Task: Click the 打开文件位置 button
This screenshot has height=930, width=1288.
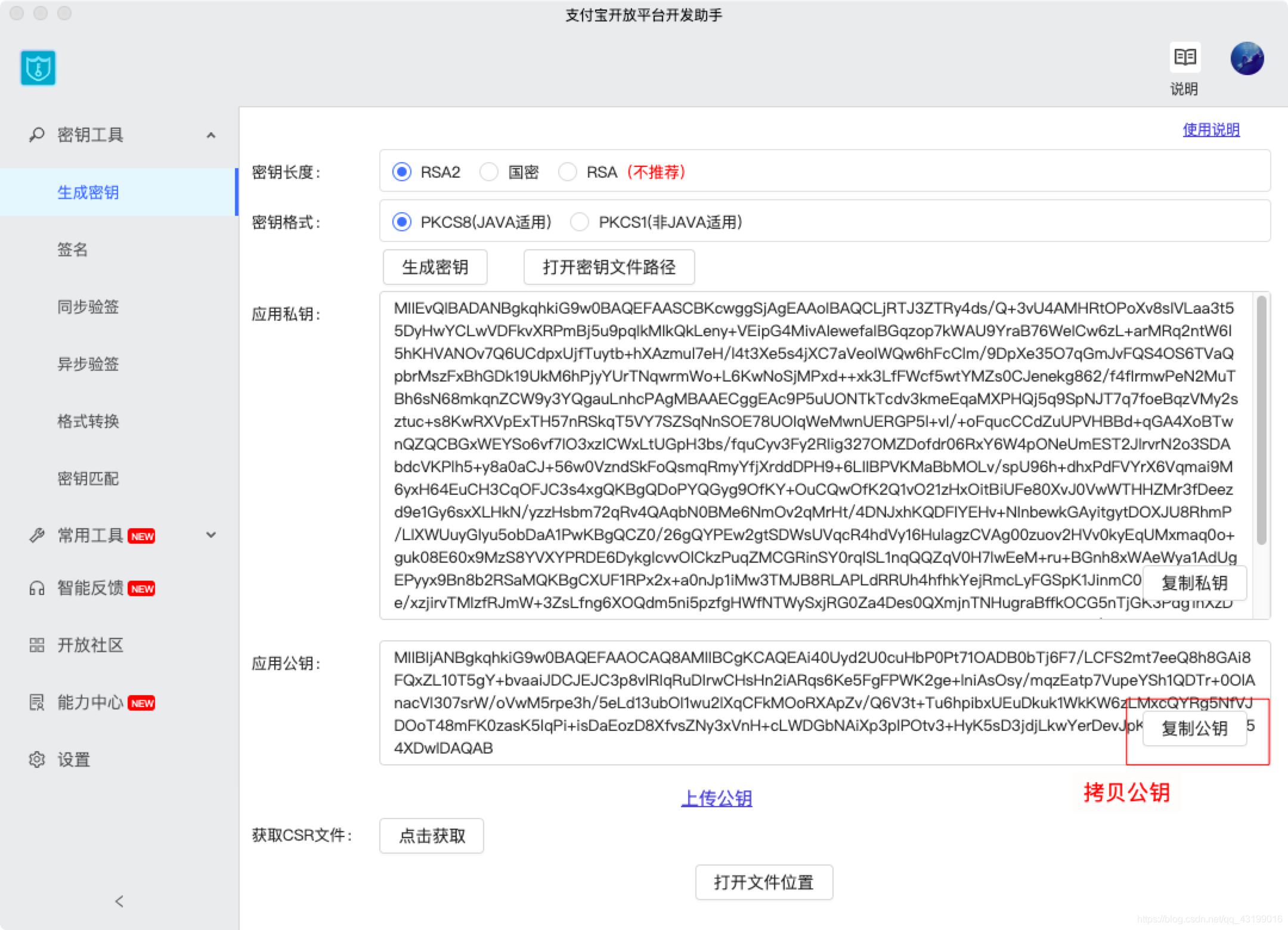Action: point(764,882)
